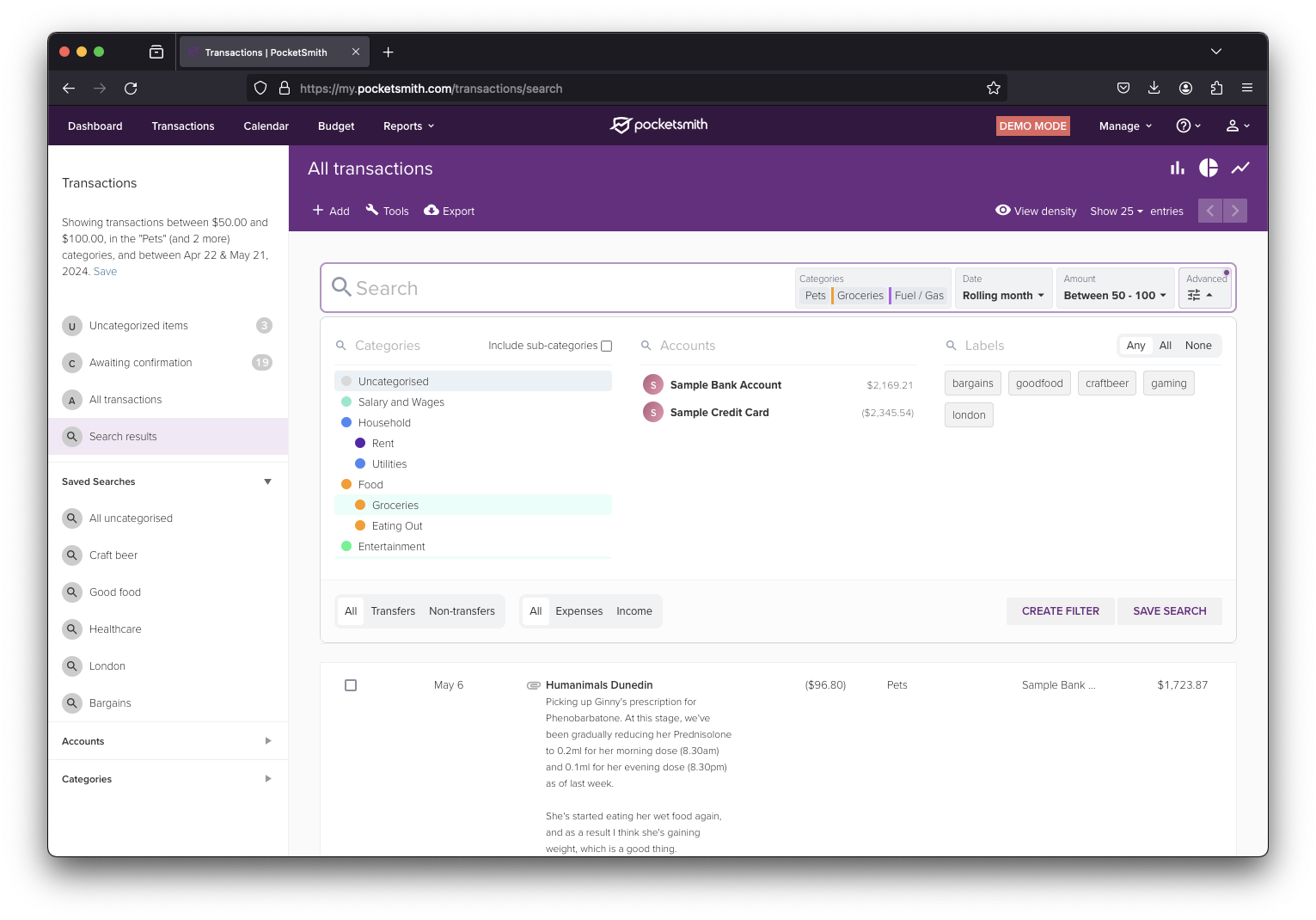The width and height of the screenshot is (1316, 920).
Task: Click the orange Food category color dot
Action: (x=346, y=485)
